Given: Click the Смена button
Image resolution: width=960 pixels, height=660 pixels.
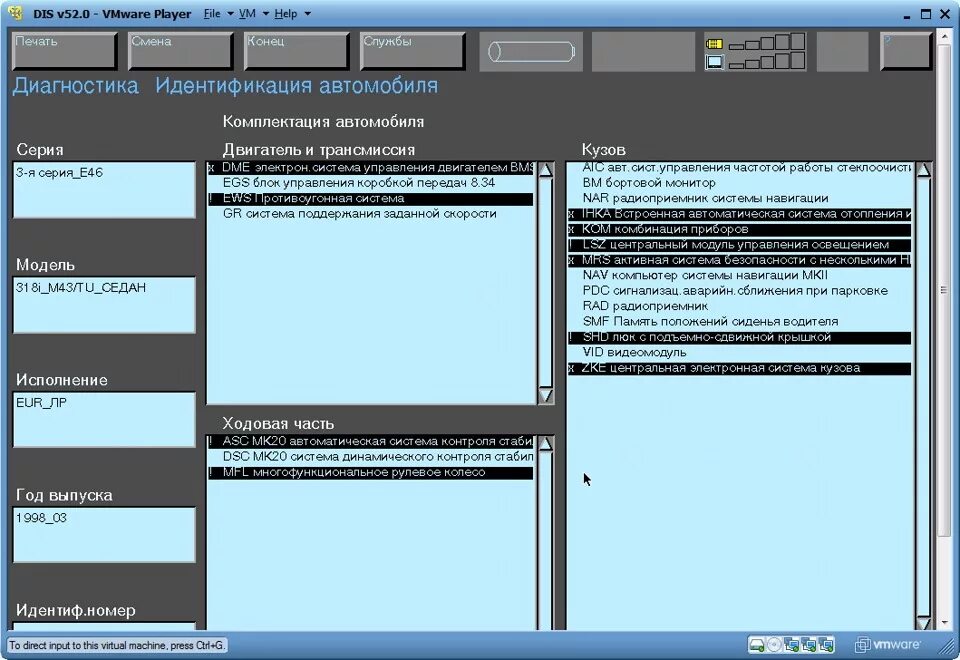Looking at the screenshot, I should [181, 51].
